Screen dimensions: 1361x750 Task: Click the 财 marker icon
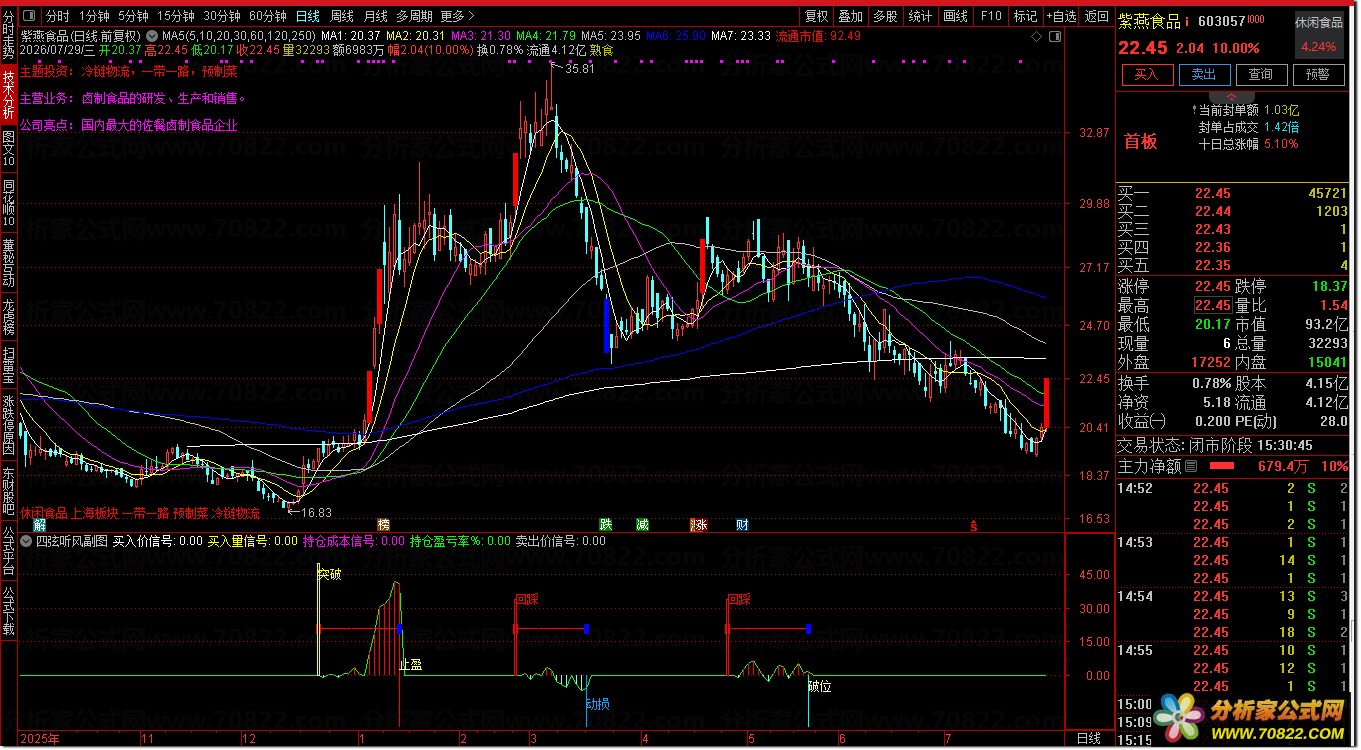click(742, 525)
